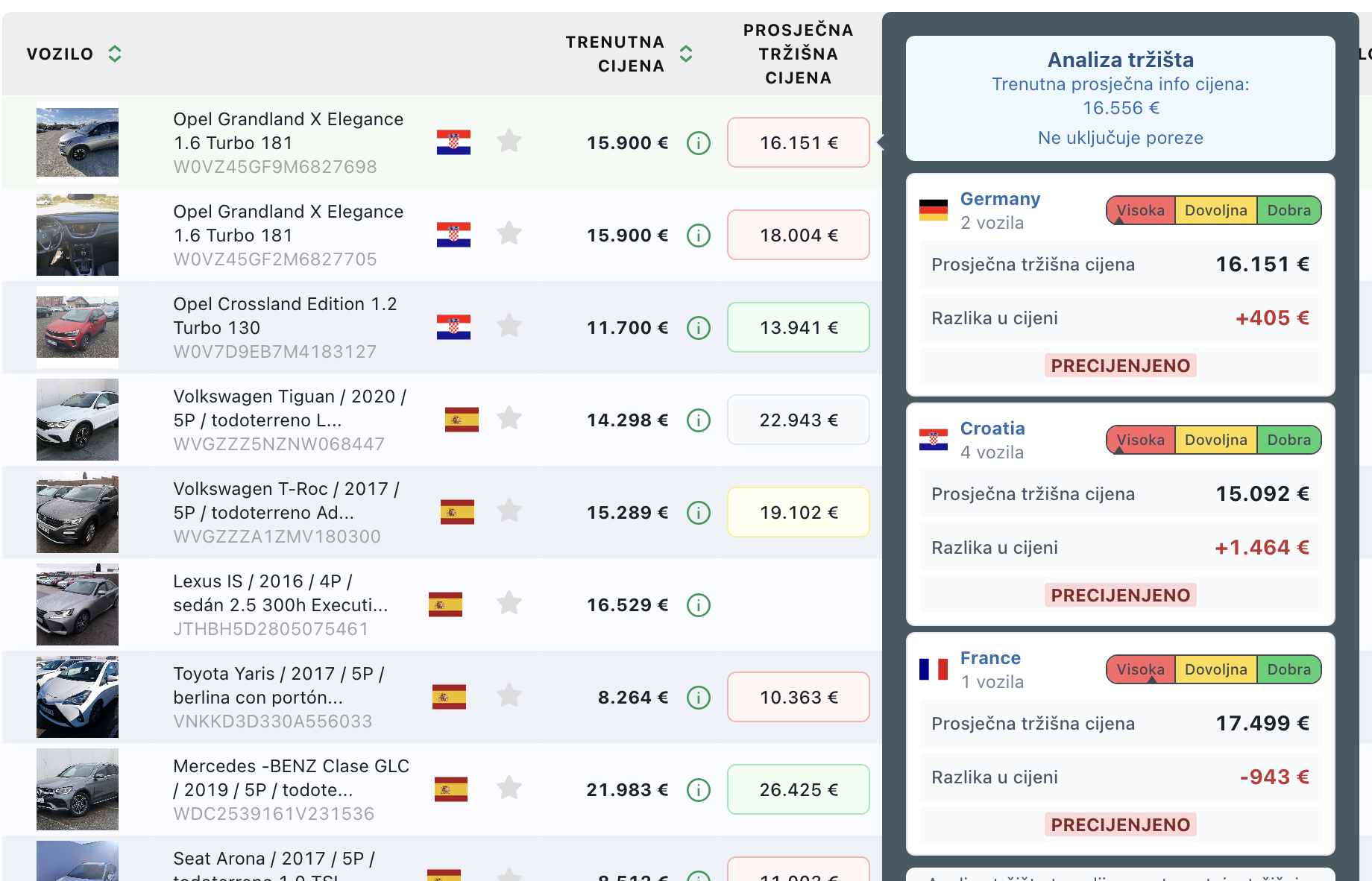Show price info for Mercedes-BENZ Clase GLC

coord(698,790)
